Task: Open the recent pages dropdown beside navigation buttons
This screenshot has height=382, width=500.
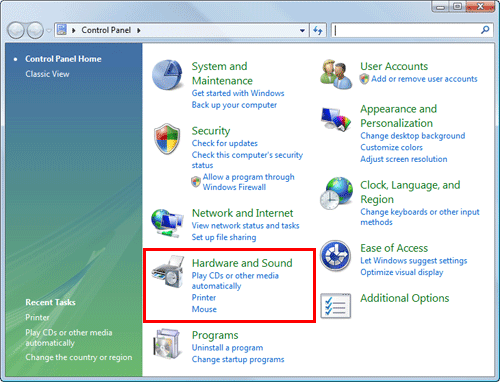Action: pyautogui.click(x=49, y=31)
